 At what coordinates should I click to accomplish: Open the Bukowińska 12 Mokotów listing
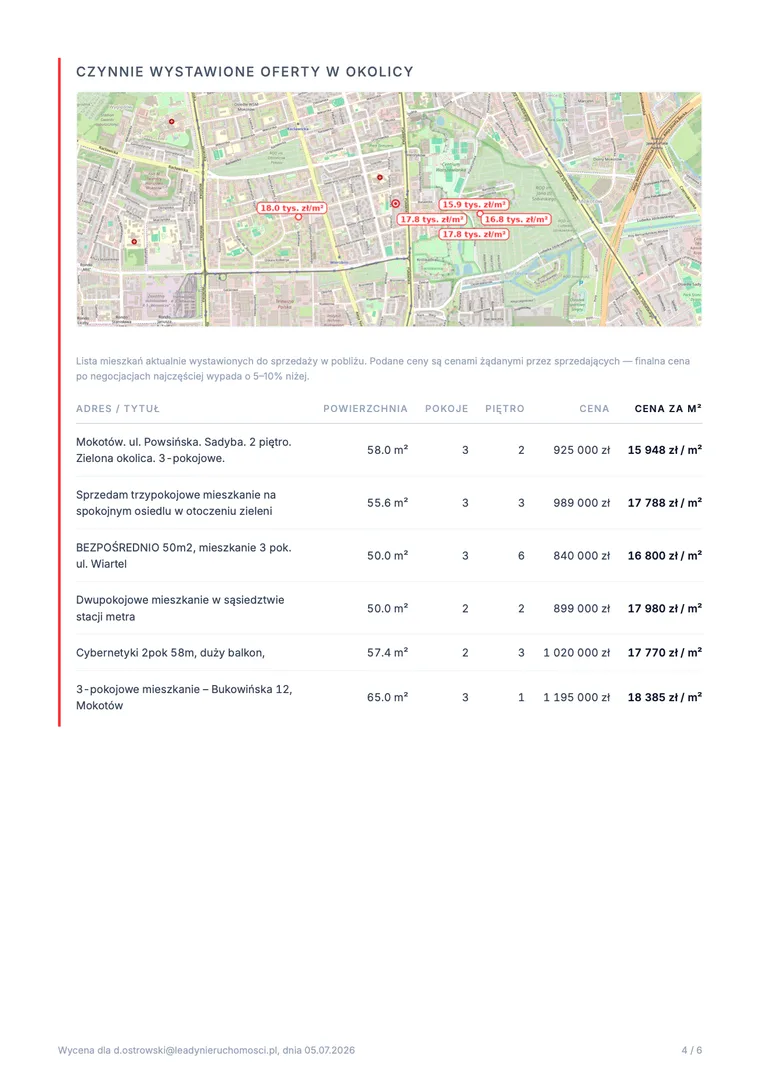[x=184, y=697]
